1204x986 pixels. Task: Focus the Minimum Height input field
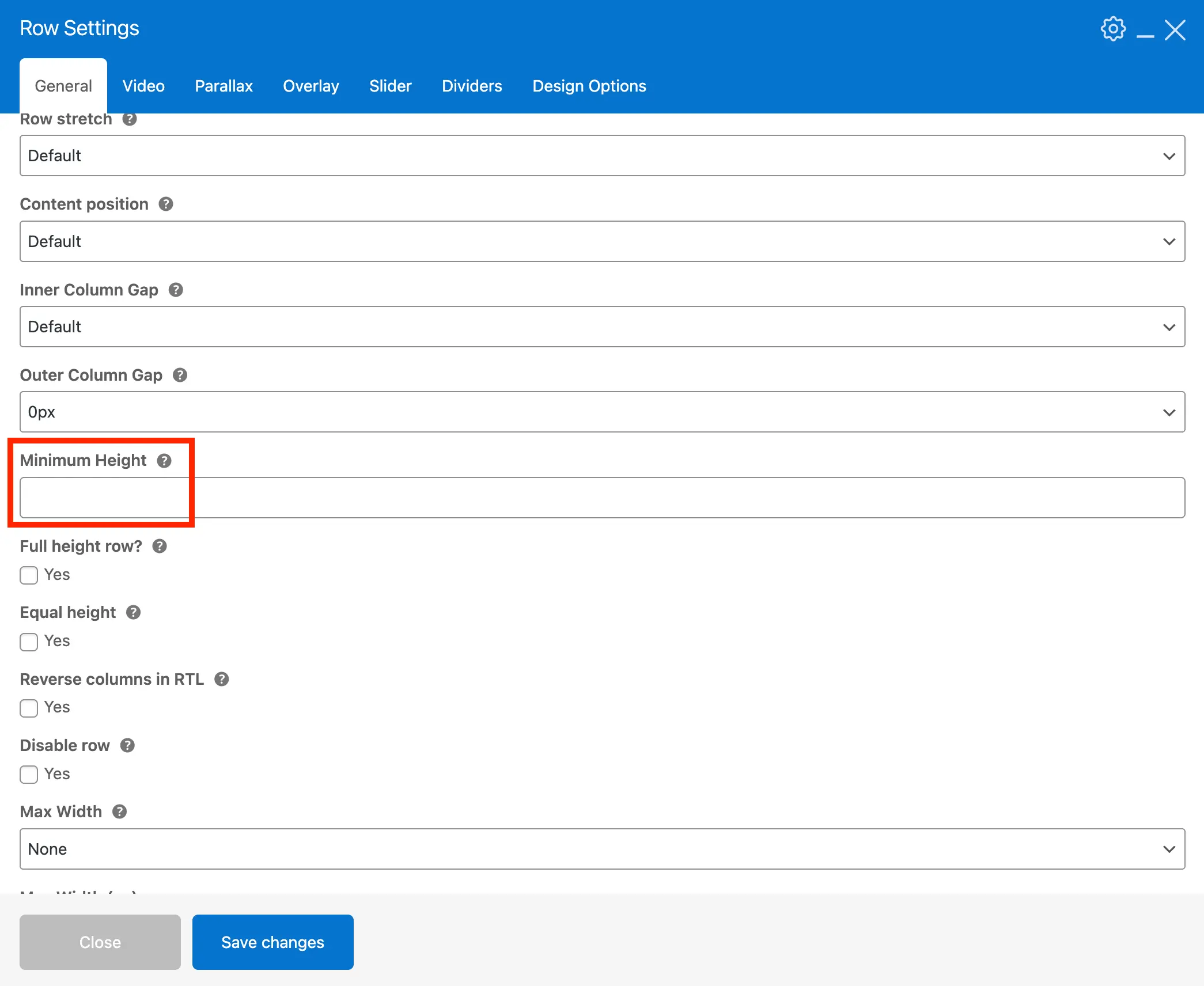point(602,498)
